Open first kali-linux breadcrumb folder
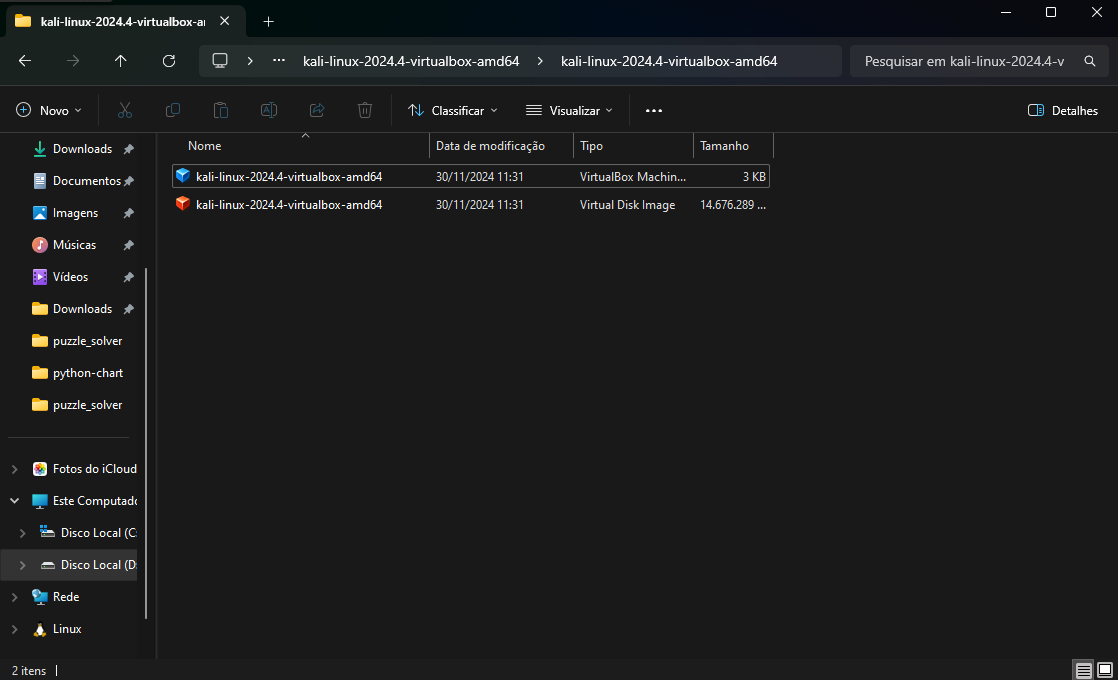 point(411,61)
